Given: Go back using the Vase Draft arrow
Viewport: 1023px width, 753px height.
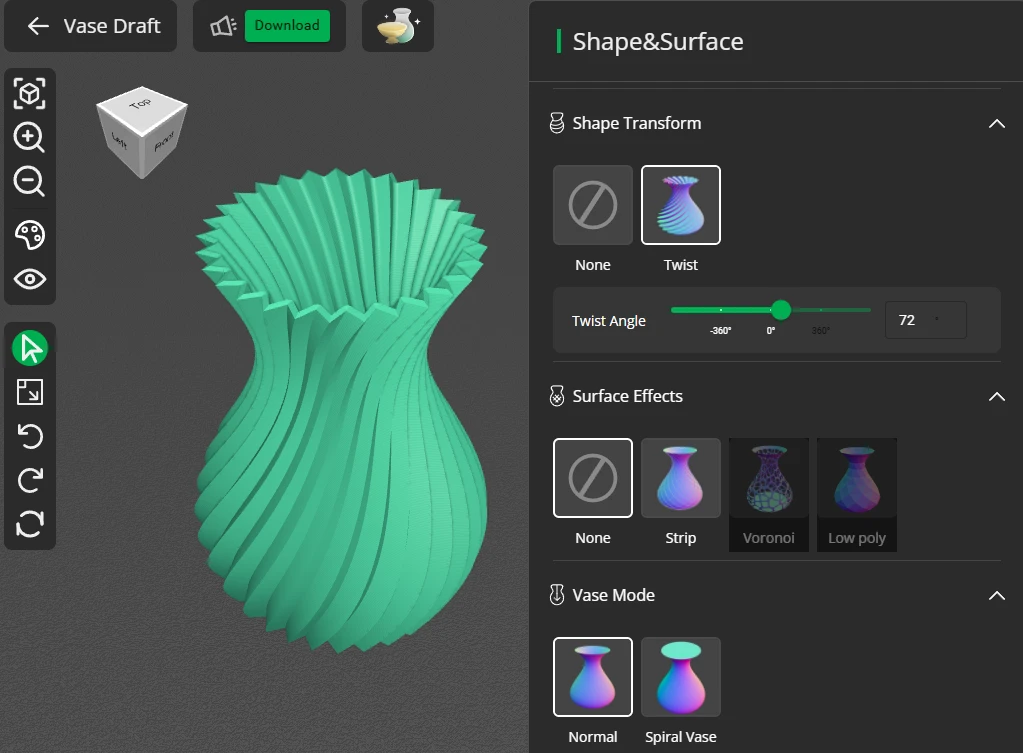Looking at the screenshot, I should tap(36, 26).
